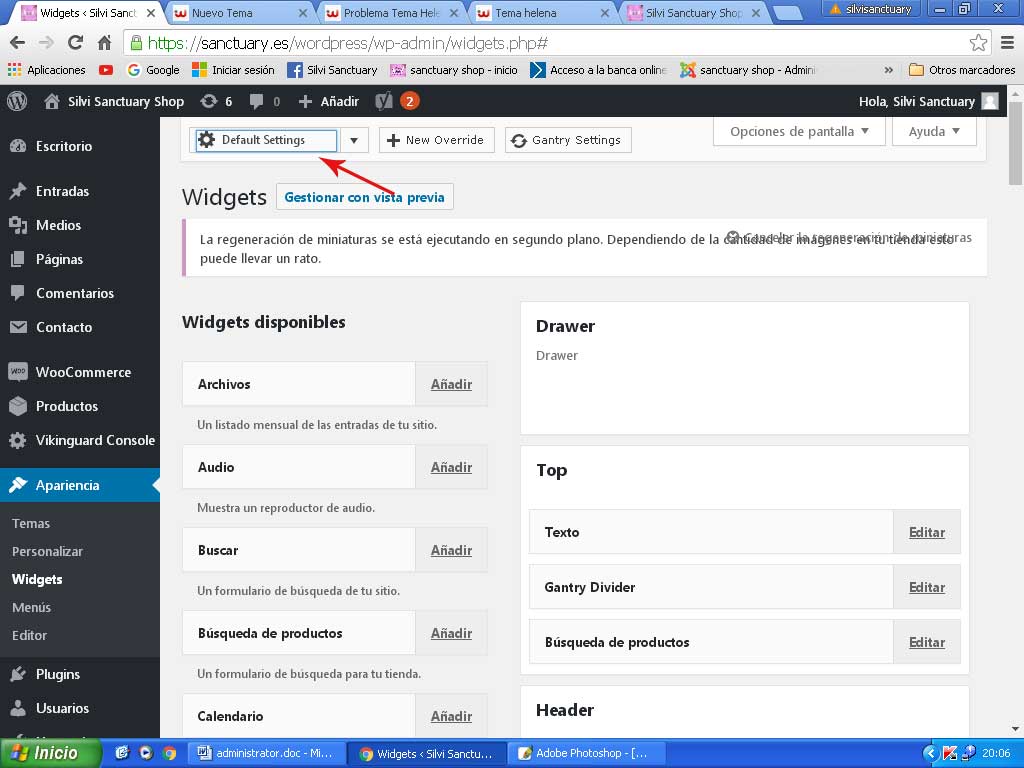Viewport: 1024px width, 768px height.
Task: Open Silvi Sanctuary Shop home icon link
Action: pyautogui.click(x=52, y=101)
